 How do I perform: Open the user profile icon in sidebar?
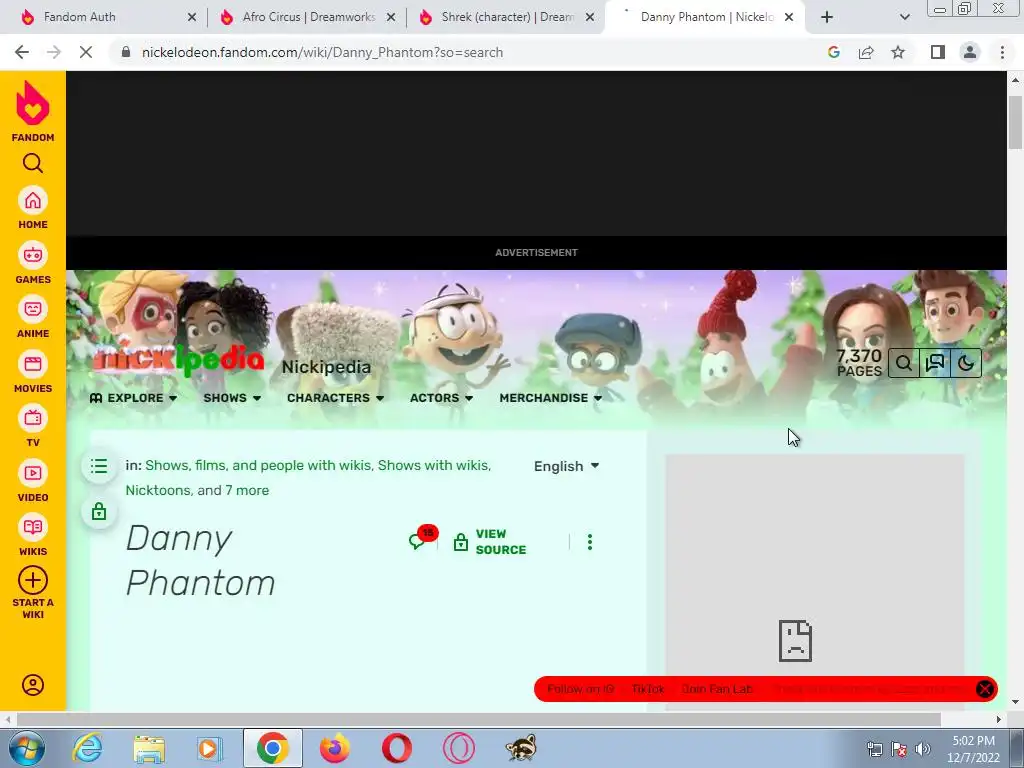(33, 685)
